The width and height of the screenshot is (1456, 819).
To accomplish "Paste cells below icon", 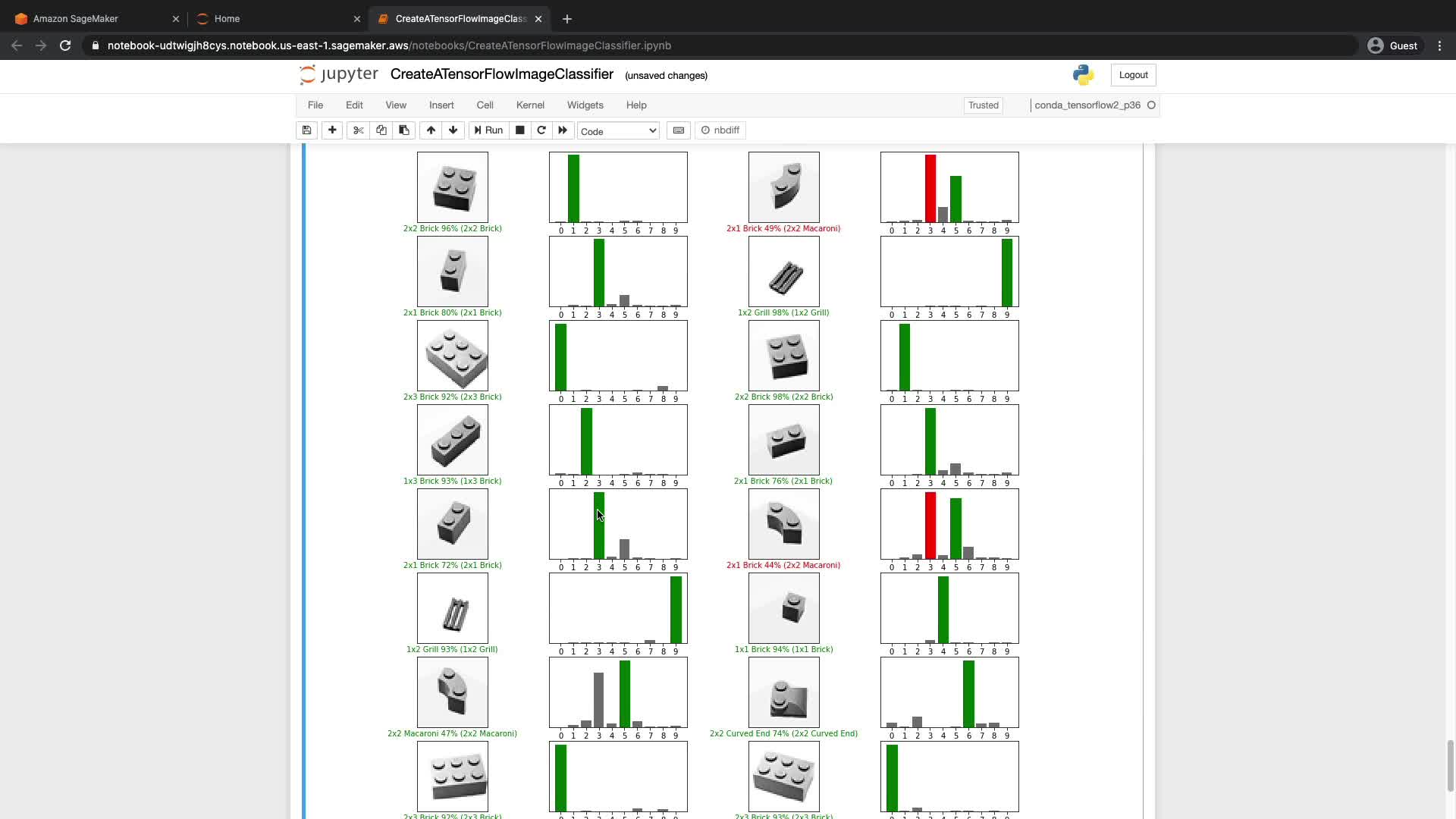I will click(404, 130).
